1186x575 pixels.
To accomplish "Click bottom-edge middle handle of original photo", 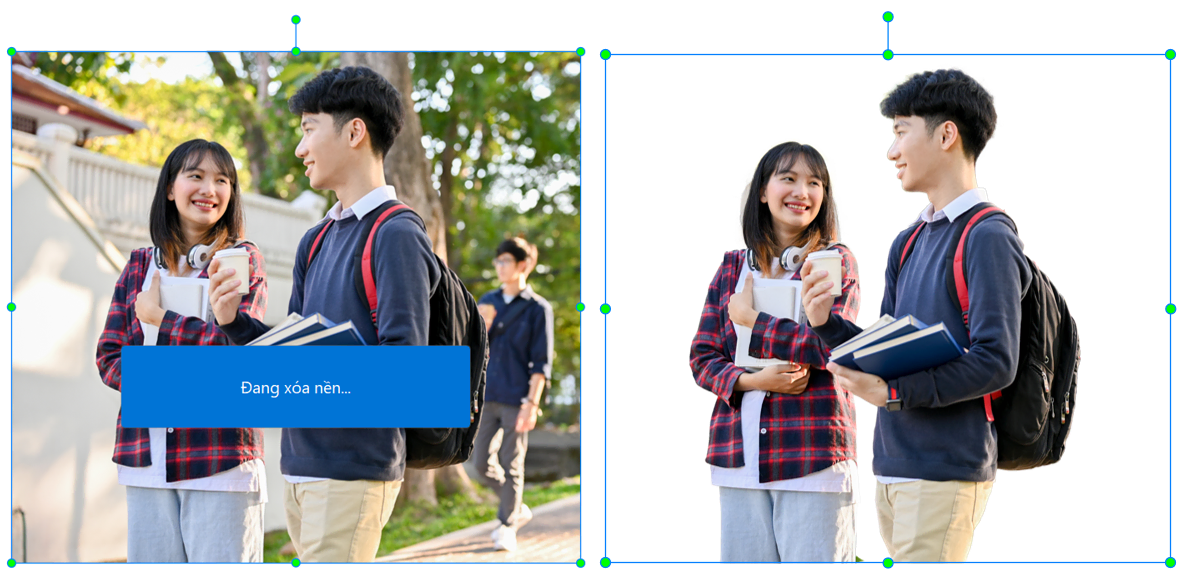I will coord(296,562).
